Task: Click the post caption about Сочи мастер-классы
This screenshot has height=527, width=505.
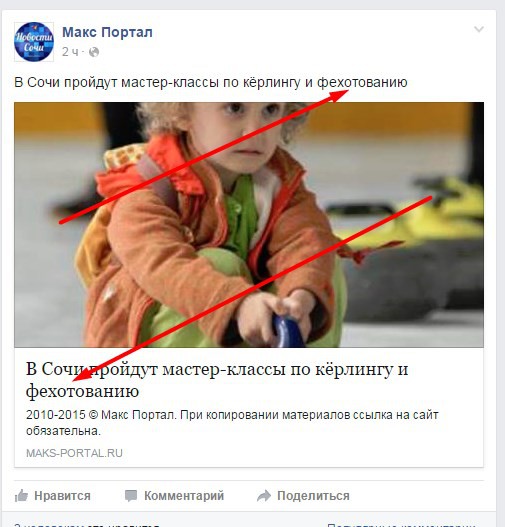Action: (x=211, y=82)
